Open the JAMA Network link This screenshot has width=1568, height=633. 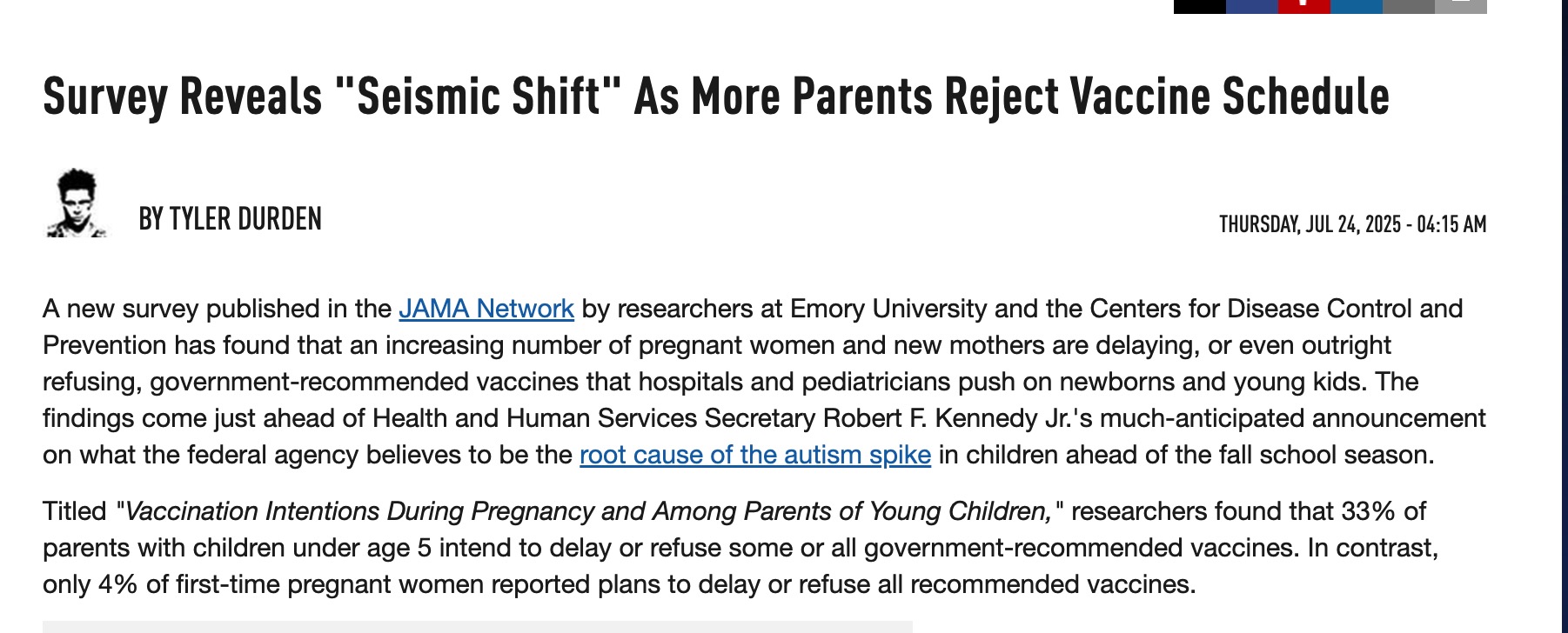coord(486,309)
